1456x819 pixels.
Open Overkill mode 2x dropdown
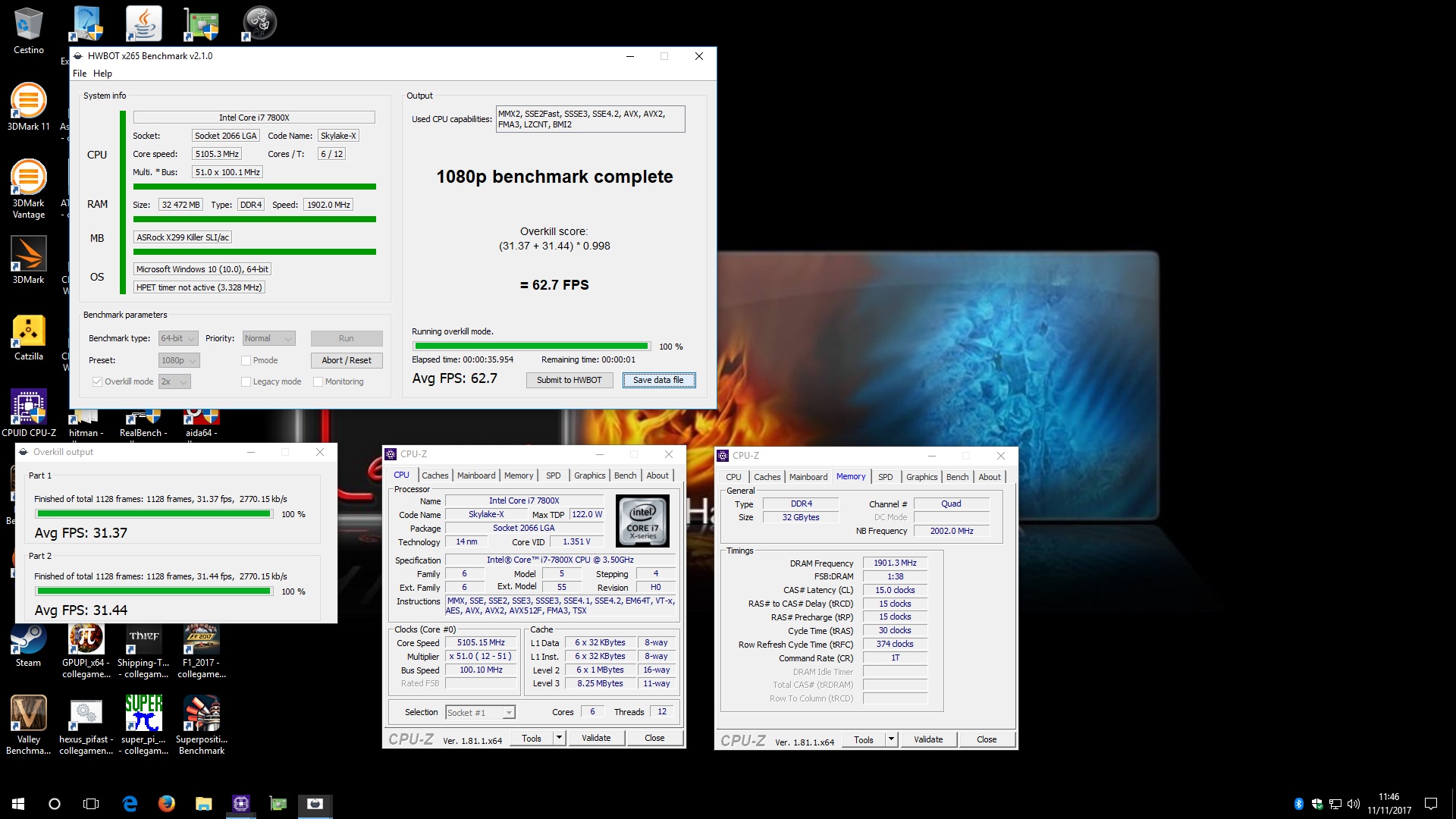tap(174, 381)
